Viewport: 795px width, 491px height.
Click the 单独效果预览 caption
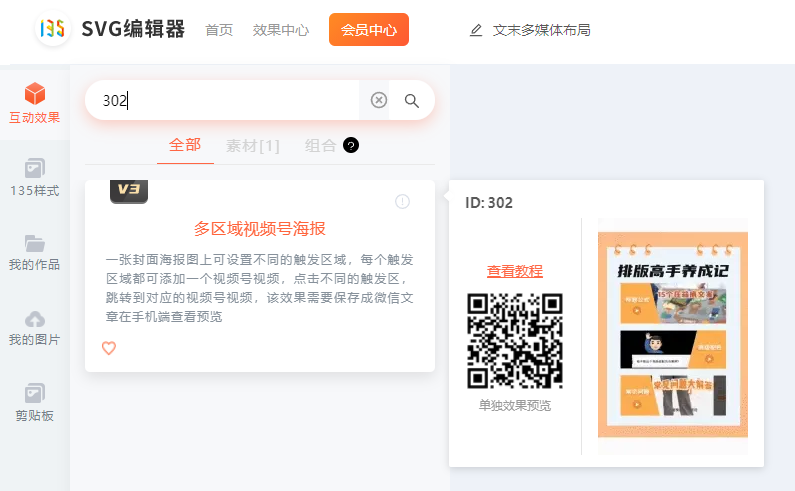point(515,405)
